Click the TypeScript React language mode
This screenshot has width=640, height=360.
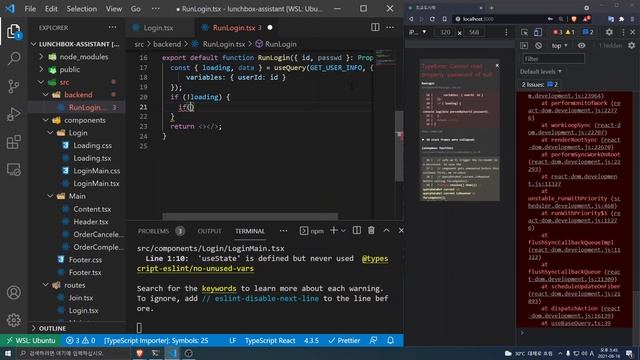270,340
